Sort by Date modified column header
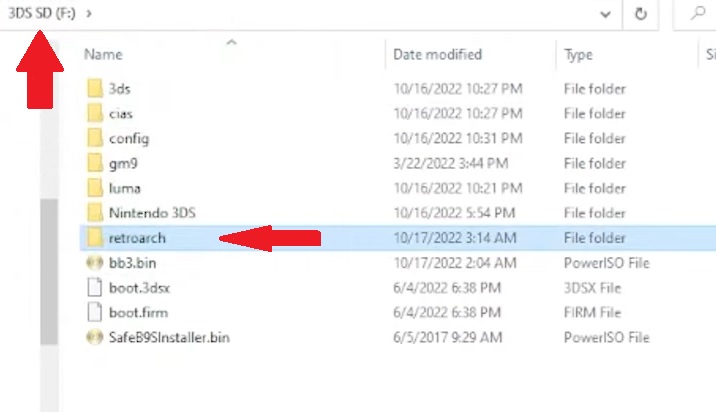This screenshot has width=716, height=412. click(x=437, y=54)
